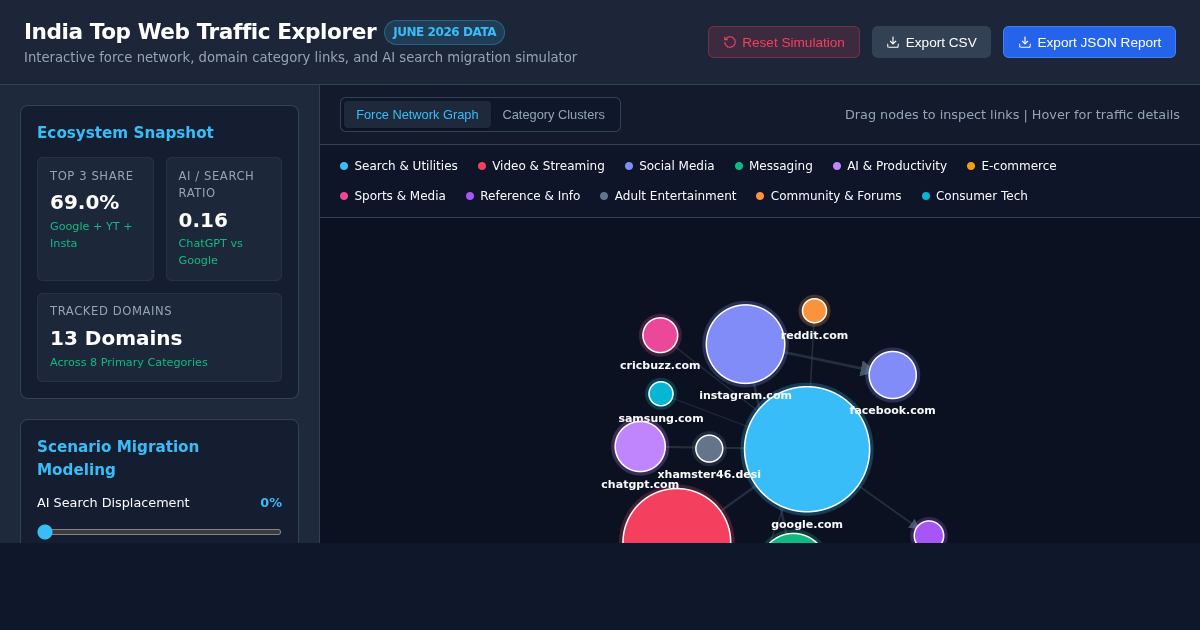Click the India Top Web Traffic Explorer title
This screenshot has height=630, width=1200.
tap(200, 32)
